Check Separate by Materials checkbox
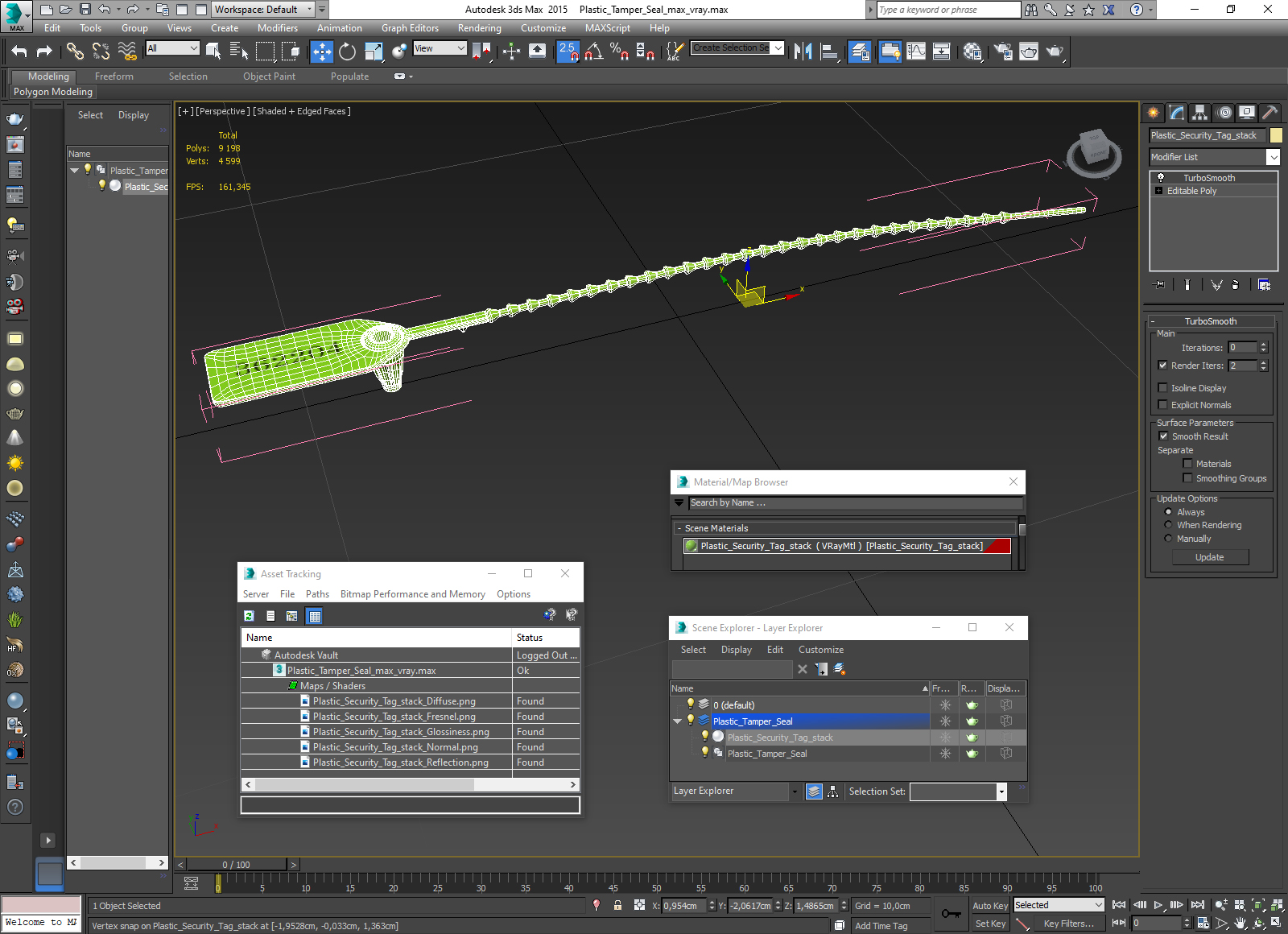1288x934 pixels. tap(1187, 464)
